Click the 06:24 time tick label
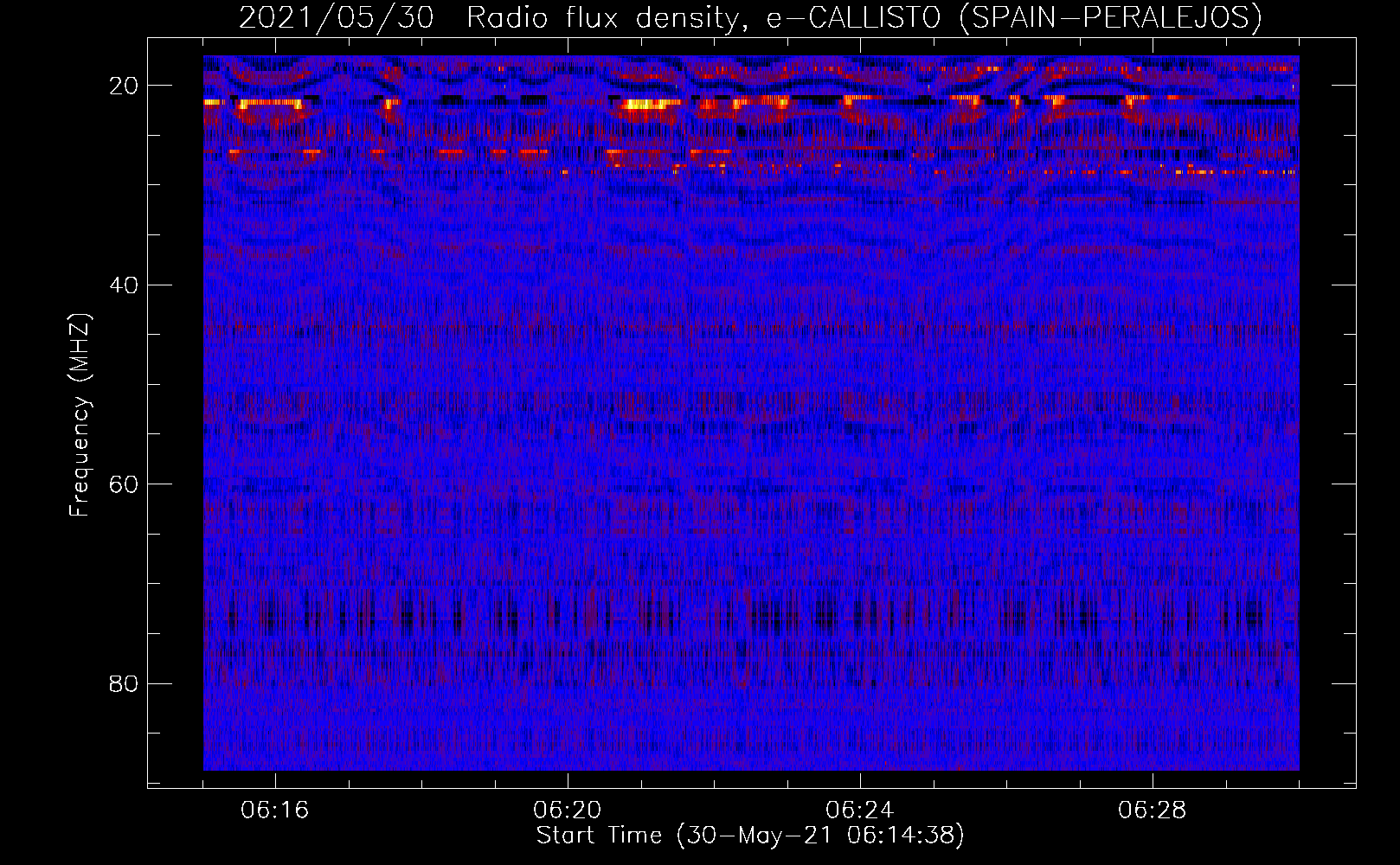1400x865 pixels. point(860,811)
